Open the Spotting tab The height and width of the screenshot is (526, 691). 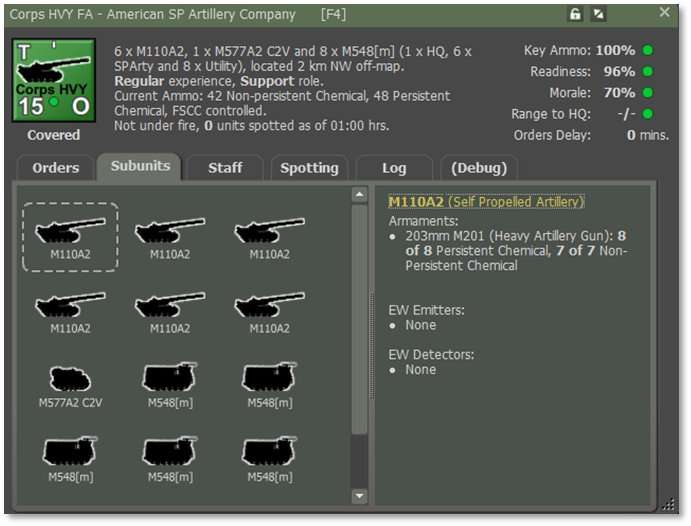point(309,168)
